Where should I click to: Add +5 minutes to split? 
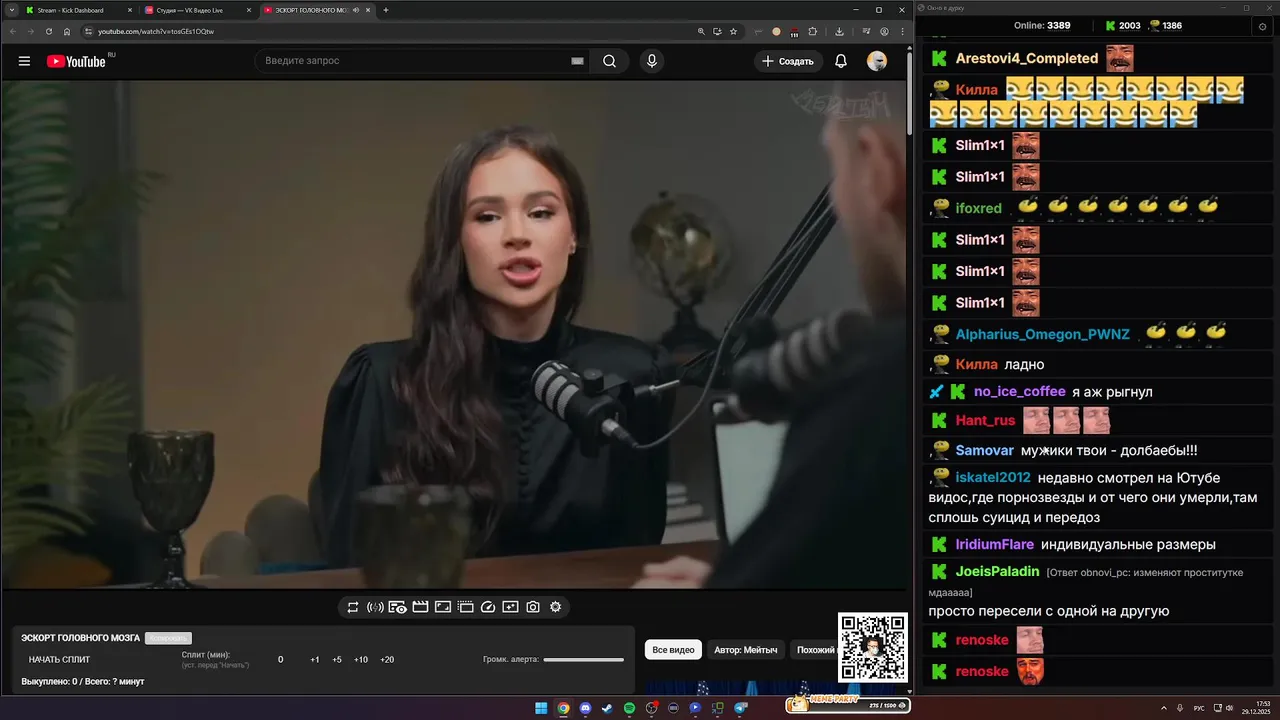pos(337,660)
